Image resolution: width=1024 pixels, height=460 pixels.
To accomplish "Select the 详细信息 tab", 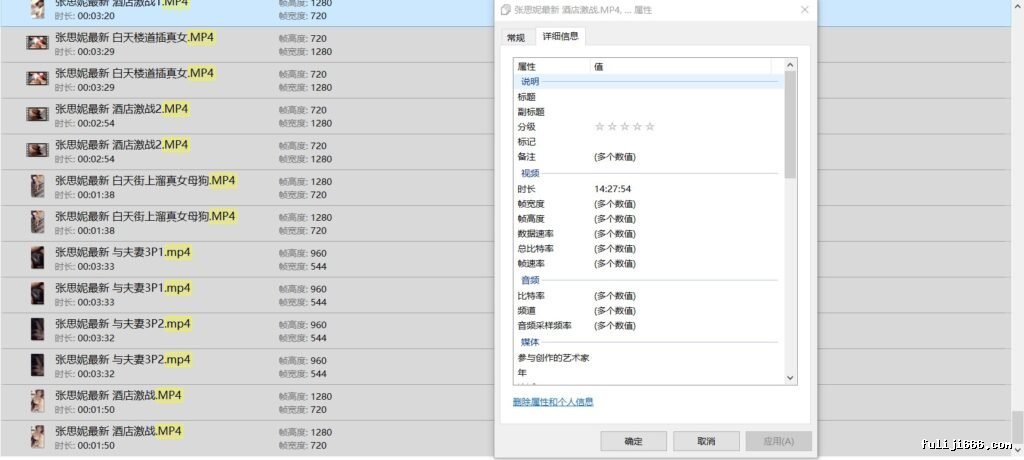I will (560, 37).
